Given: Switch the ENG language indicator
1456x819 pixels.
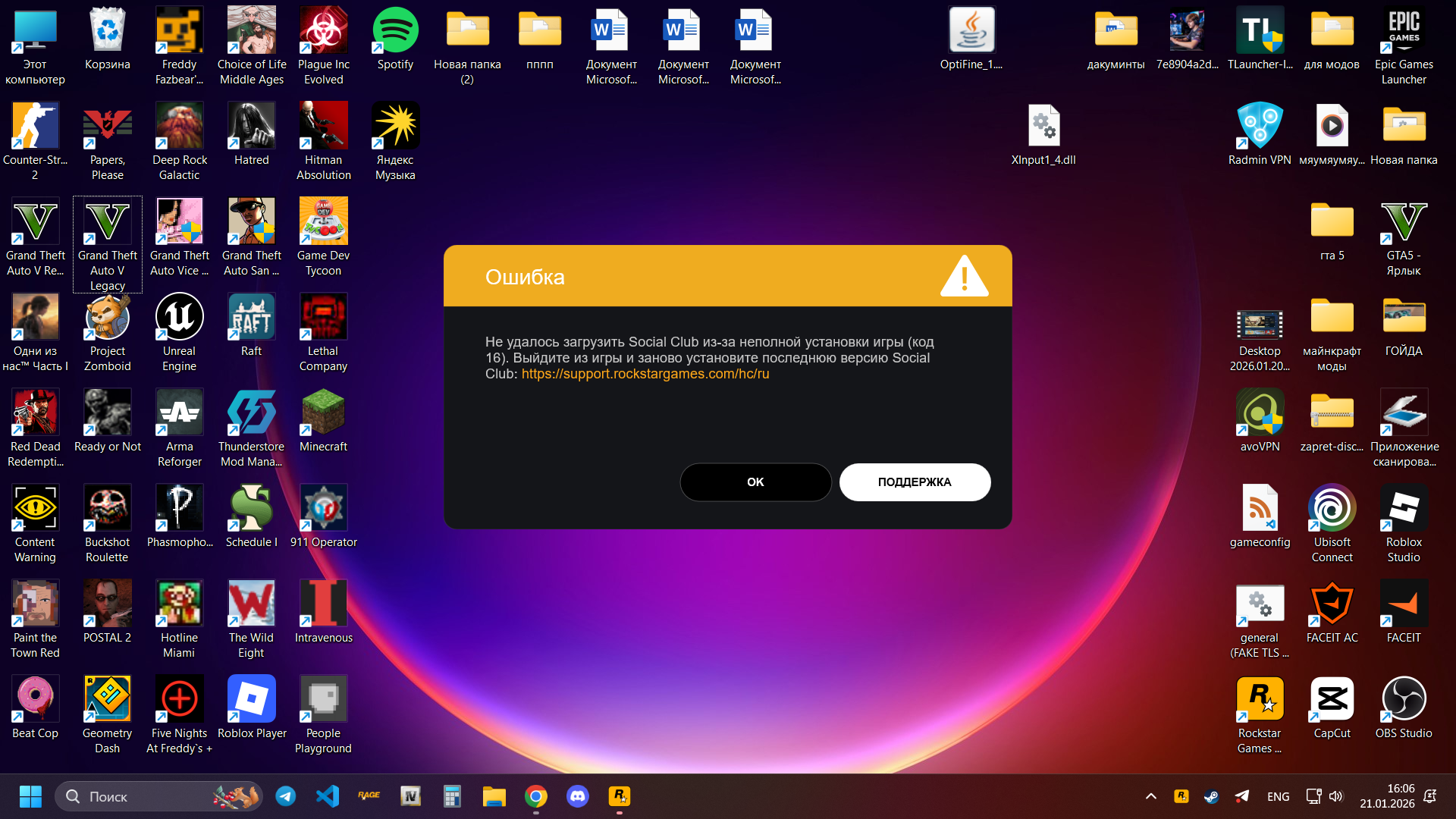Looking at the screenshot, I should pos(1278,796).
